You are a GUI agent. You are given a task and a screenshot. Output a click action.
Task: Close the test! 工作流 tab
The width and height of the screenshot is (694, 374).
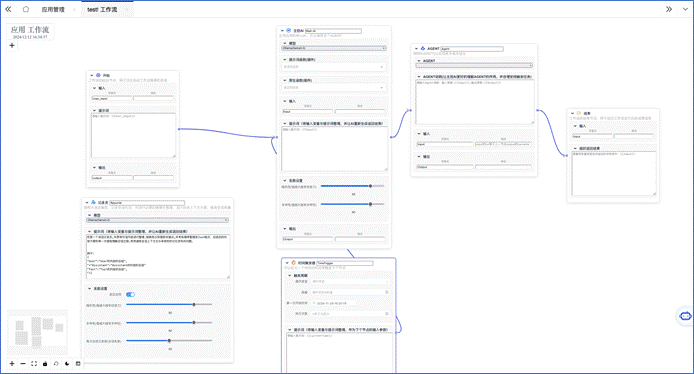coord(127,9)
